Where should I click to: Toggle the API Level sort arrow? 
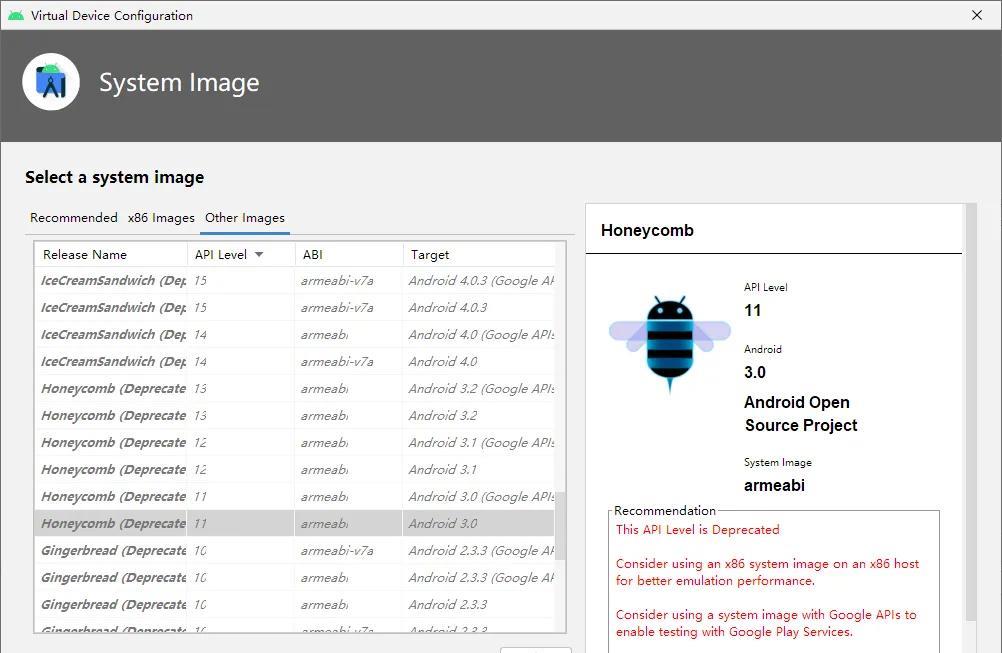(259, 254)
